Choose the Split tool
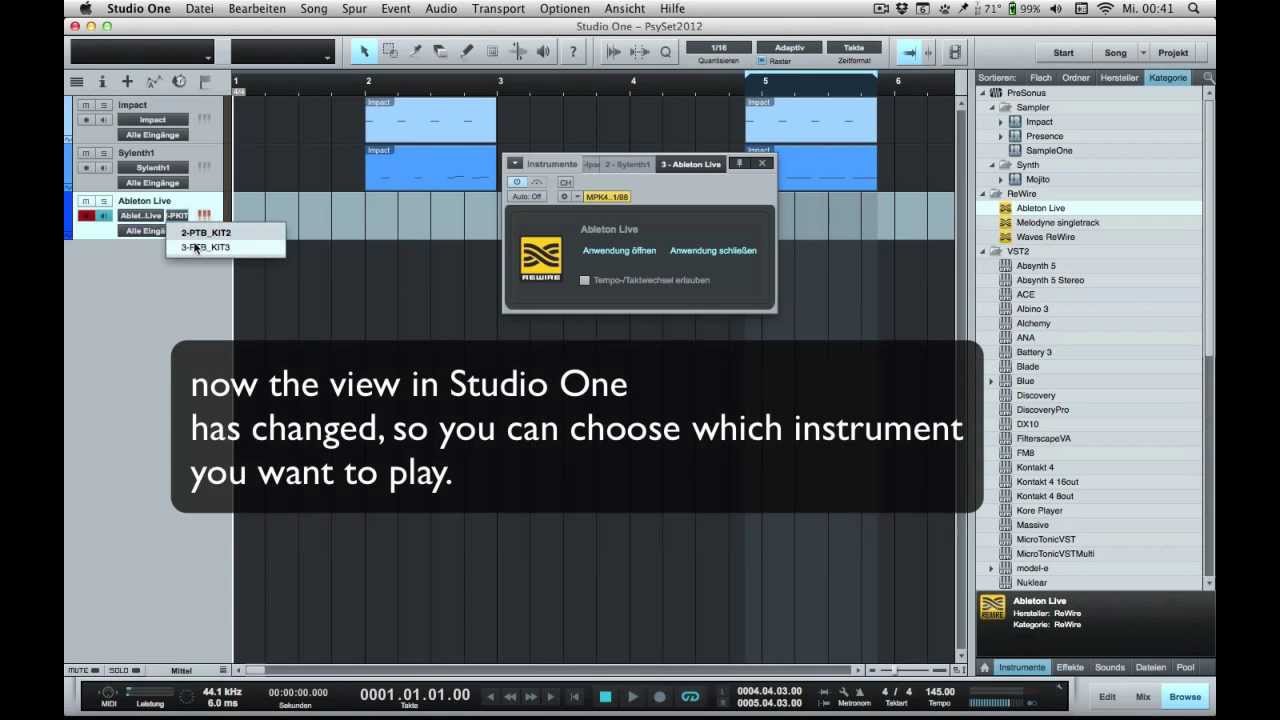Screen dimensions: 1280x720 click(x=415, y=52)
